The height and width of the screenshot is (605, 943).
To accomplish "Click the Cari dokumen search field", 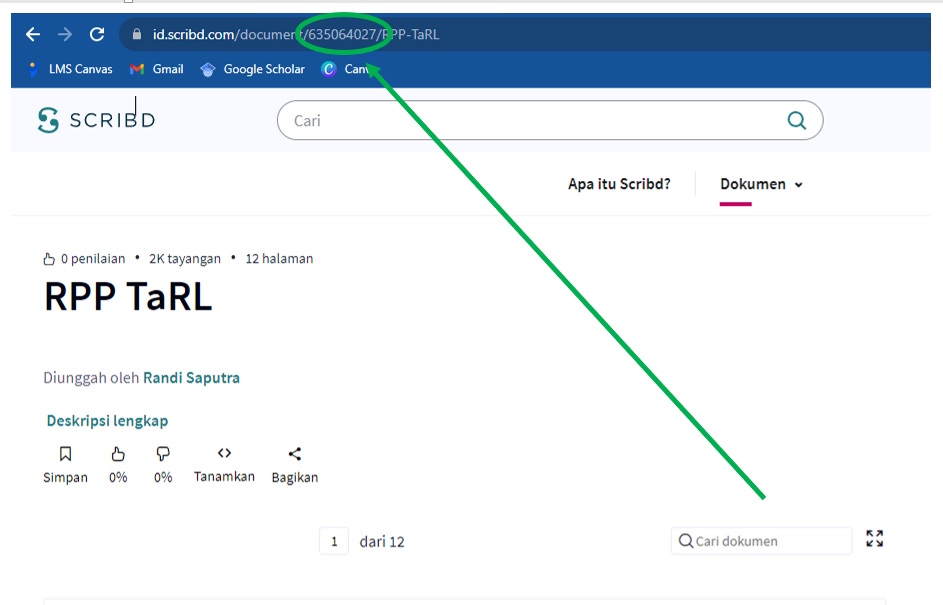I will [x=770, y=541].
